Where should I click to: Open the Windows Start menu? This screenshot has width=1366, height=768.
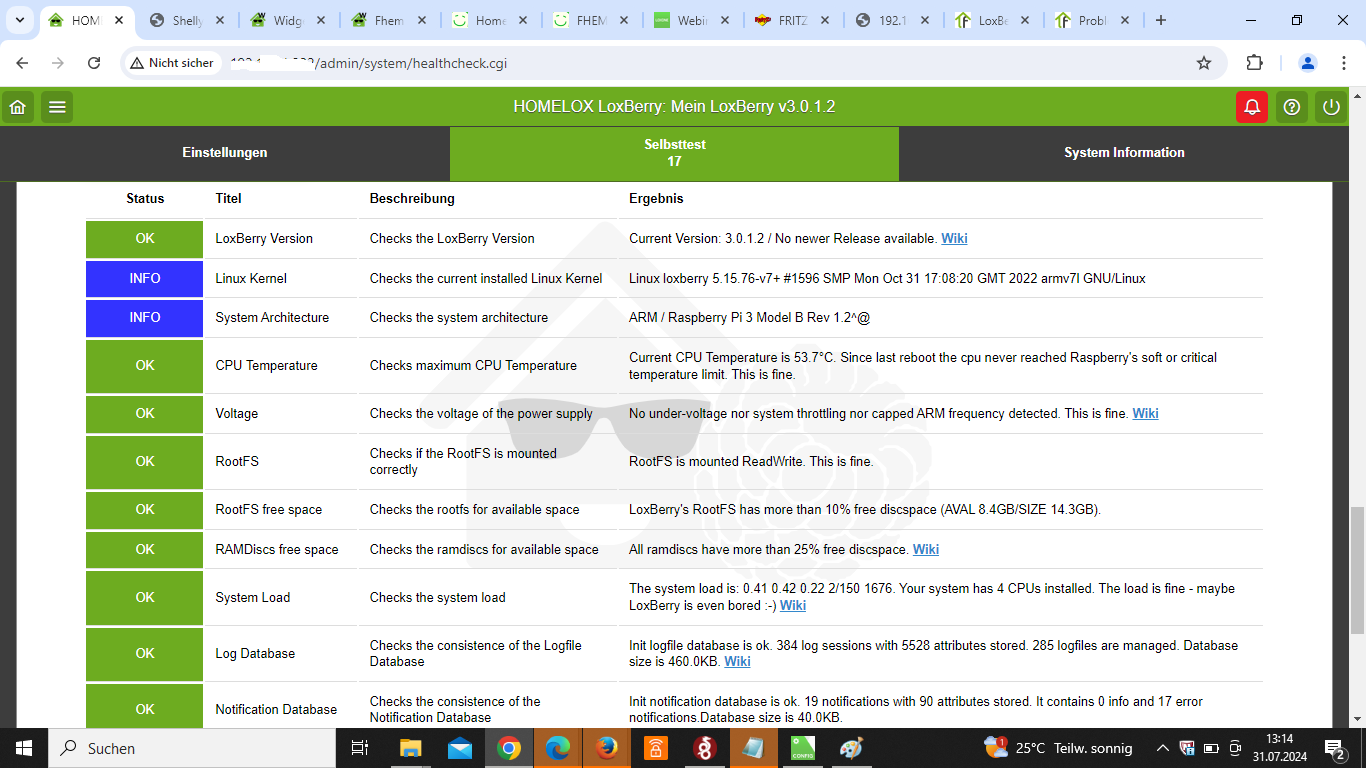(x=24, y=748)
